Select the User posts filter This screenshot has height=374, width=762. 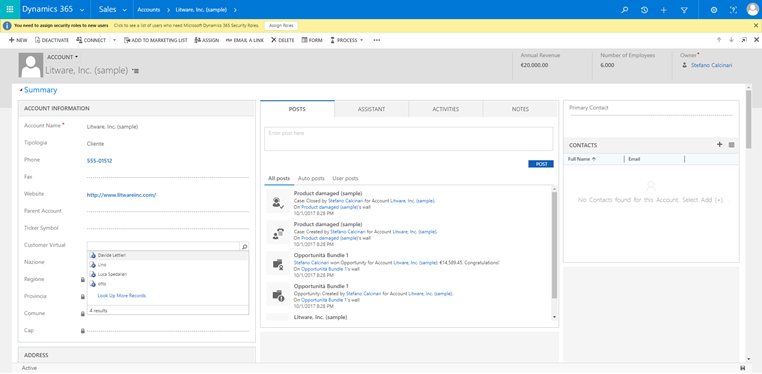coord(346,179)
